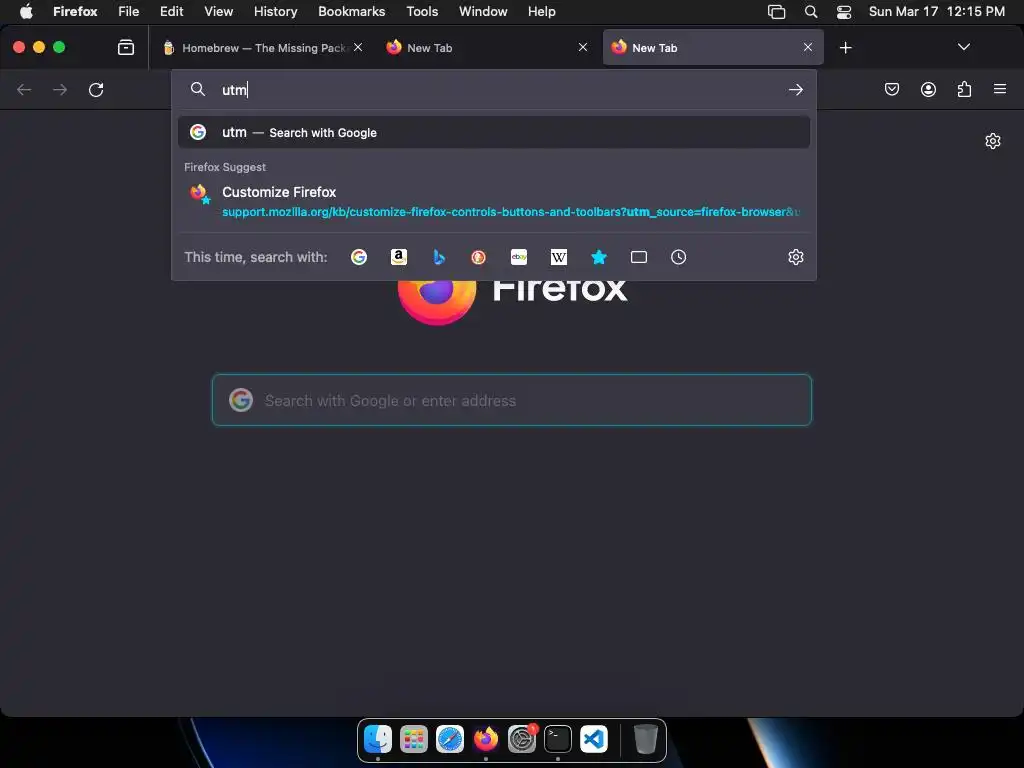Viewport: 1024px width, 768px height.
Task: Open macOS Control Center
Action: [844, 11]
